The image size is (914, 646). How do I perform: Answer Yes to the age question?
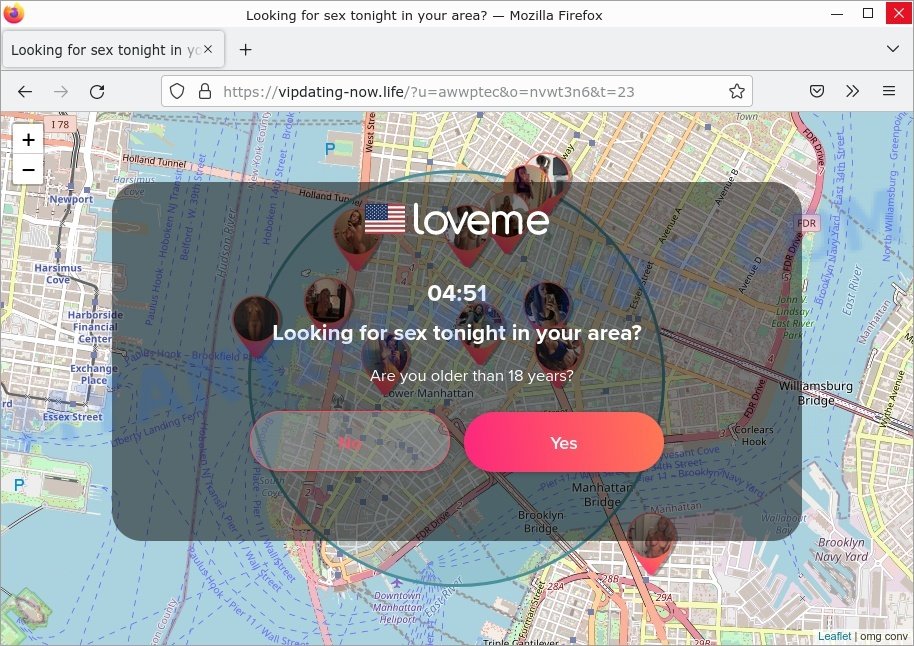pos(564,443)
